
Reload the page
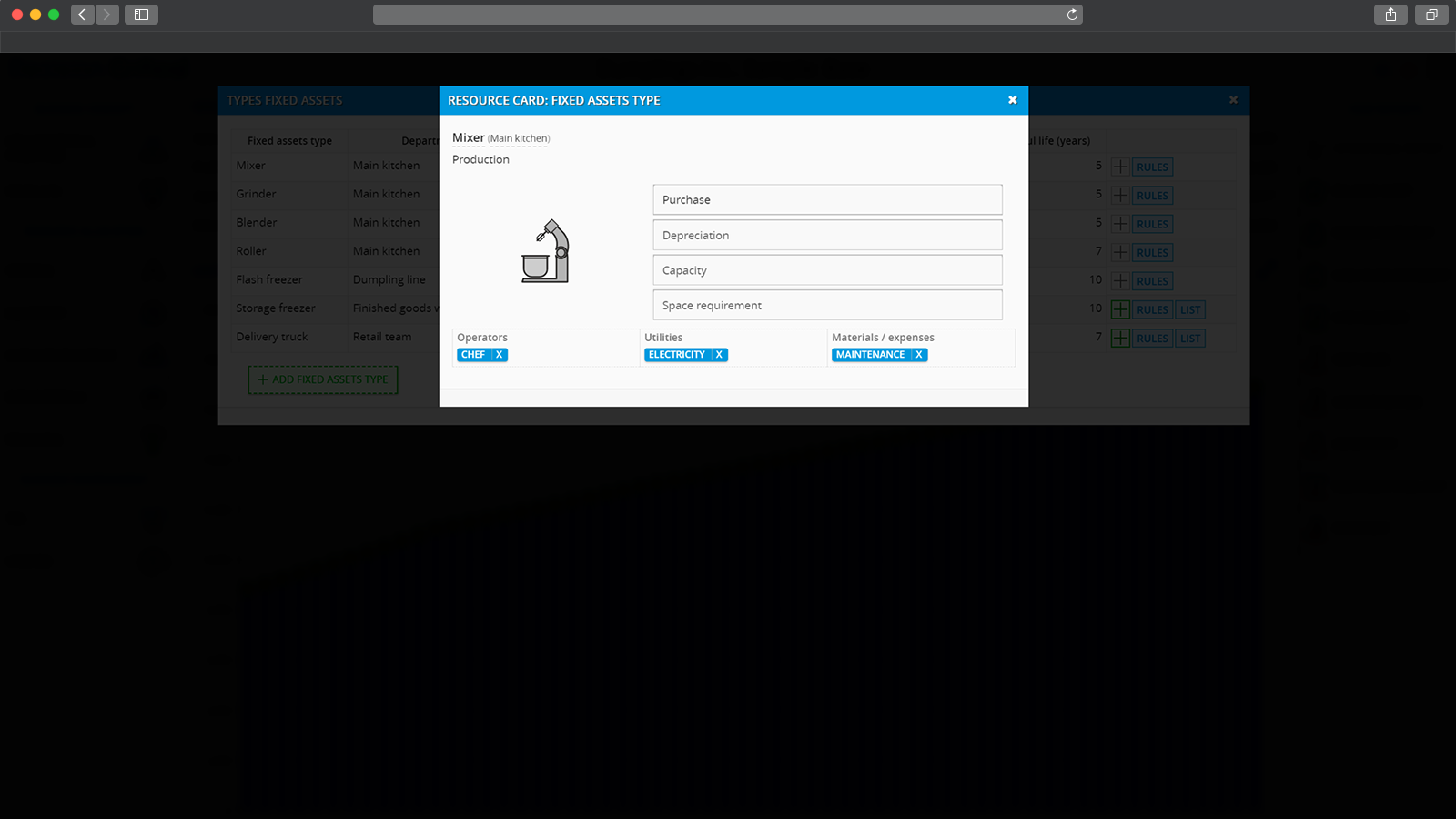1072,15
